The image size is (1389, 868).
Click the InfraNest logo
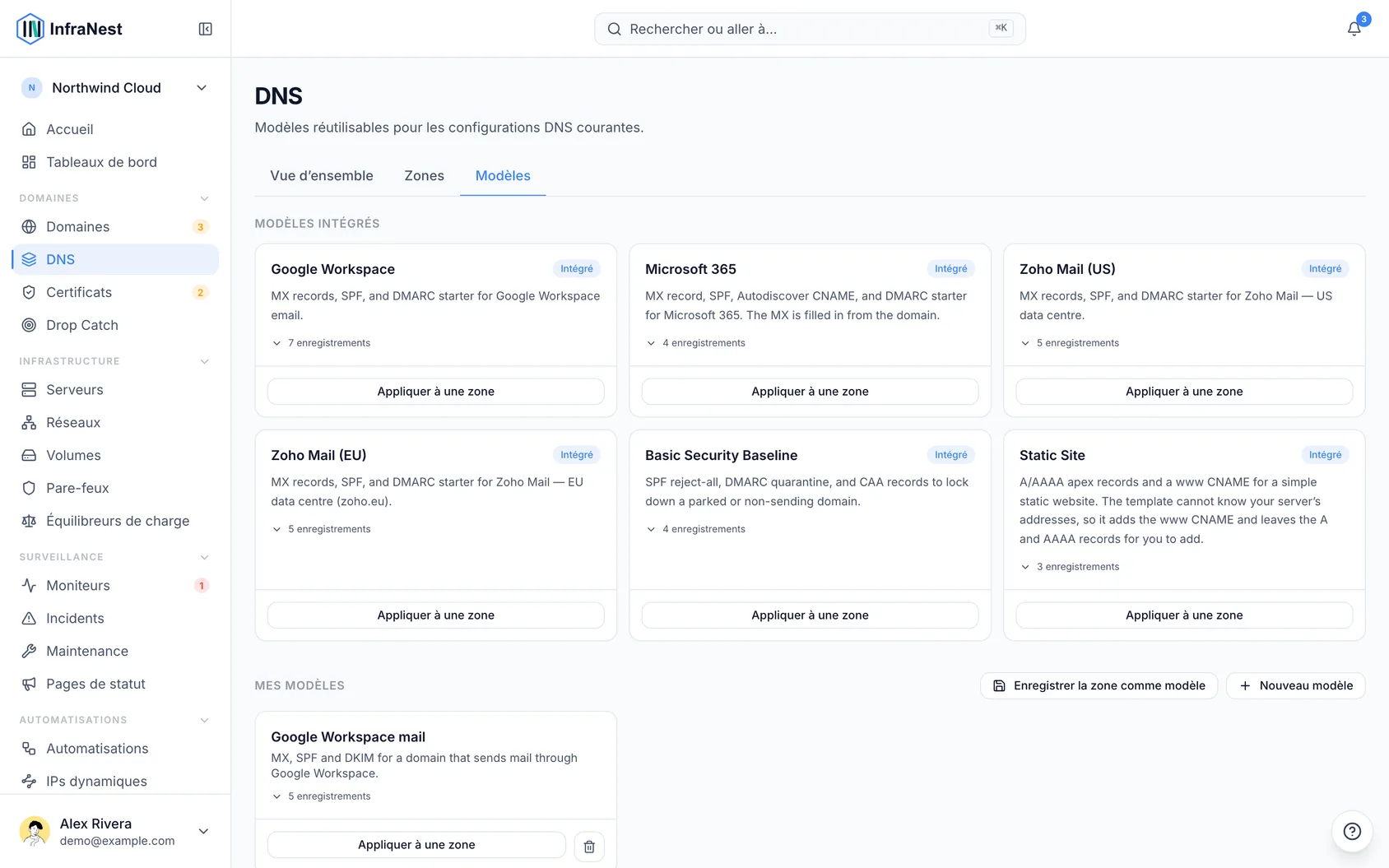[69, 29]
